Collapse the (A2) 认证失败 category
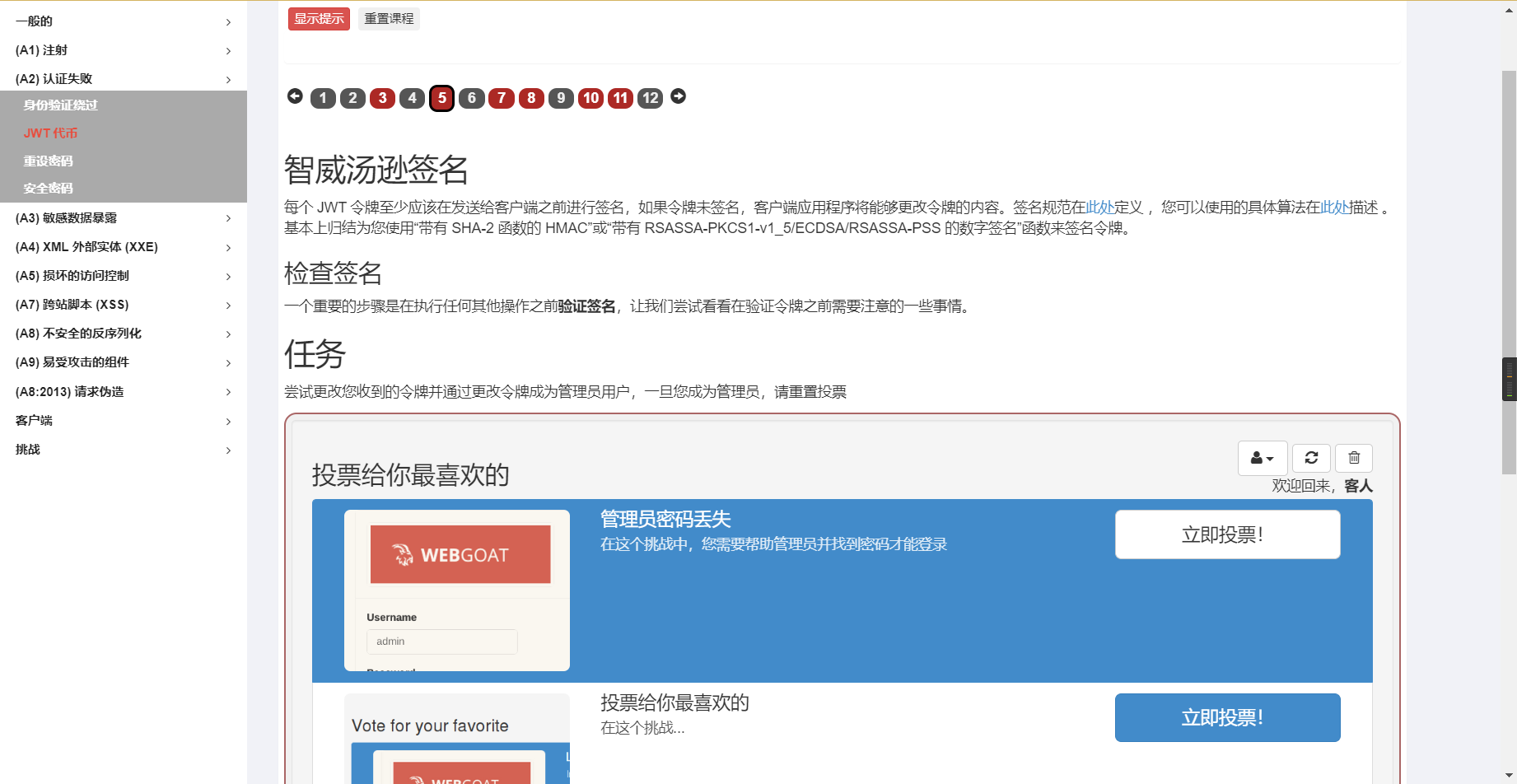The width and height of the screenshot is (1517, 784). point(124,79)
